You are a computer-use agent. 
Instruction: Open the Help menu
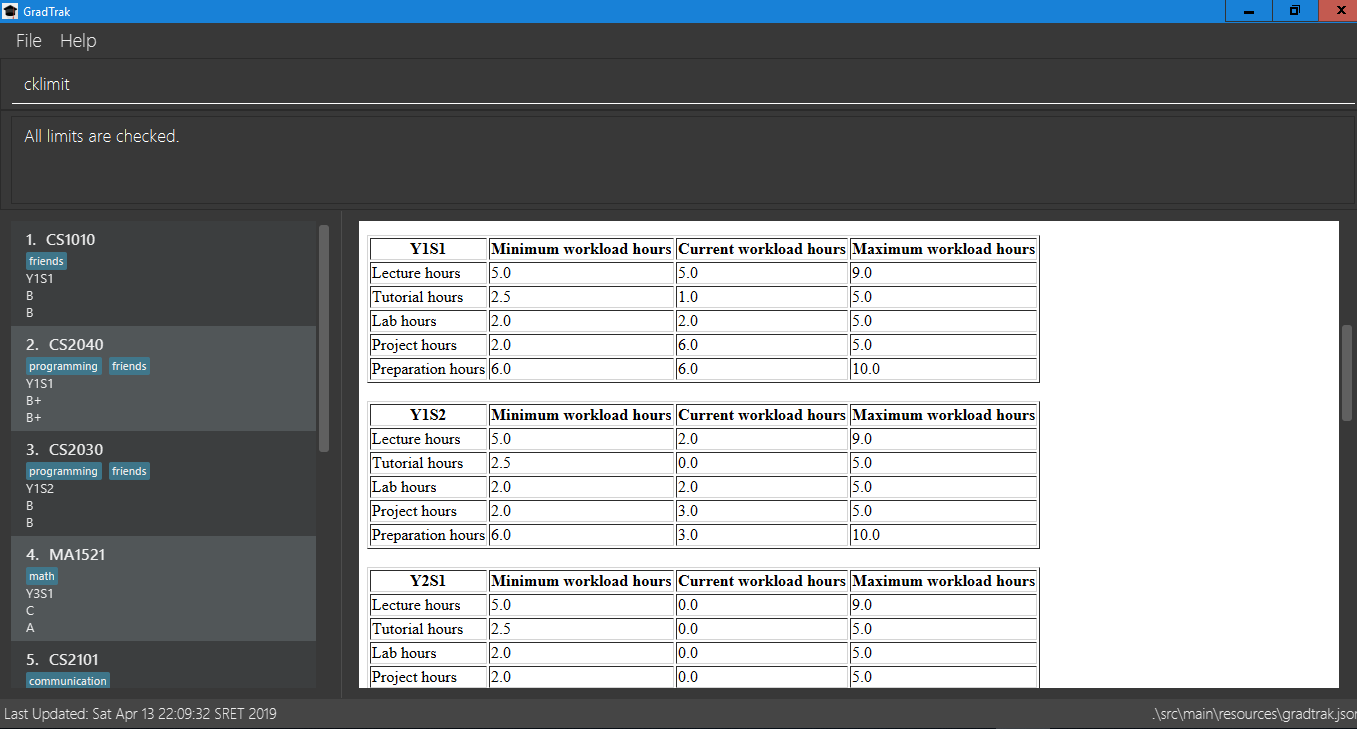tap(78, 41)
